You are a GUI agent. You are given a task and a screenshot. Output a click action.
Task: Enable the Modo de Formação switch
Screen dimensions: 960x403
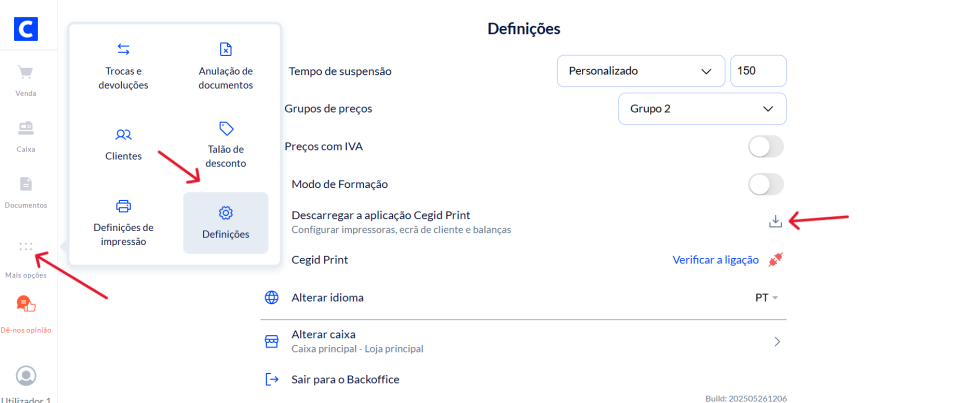tap(766, 184)
